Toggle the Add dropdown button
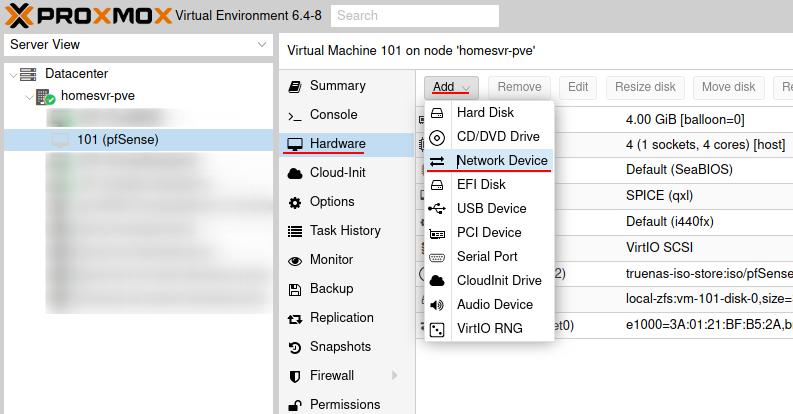The image size is (793, 414). pyautogui.click(x=451, y=87)
